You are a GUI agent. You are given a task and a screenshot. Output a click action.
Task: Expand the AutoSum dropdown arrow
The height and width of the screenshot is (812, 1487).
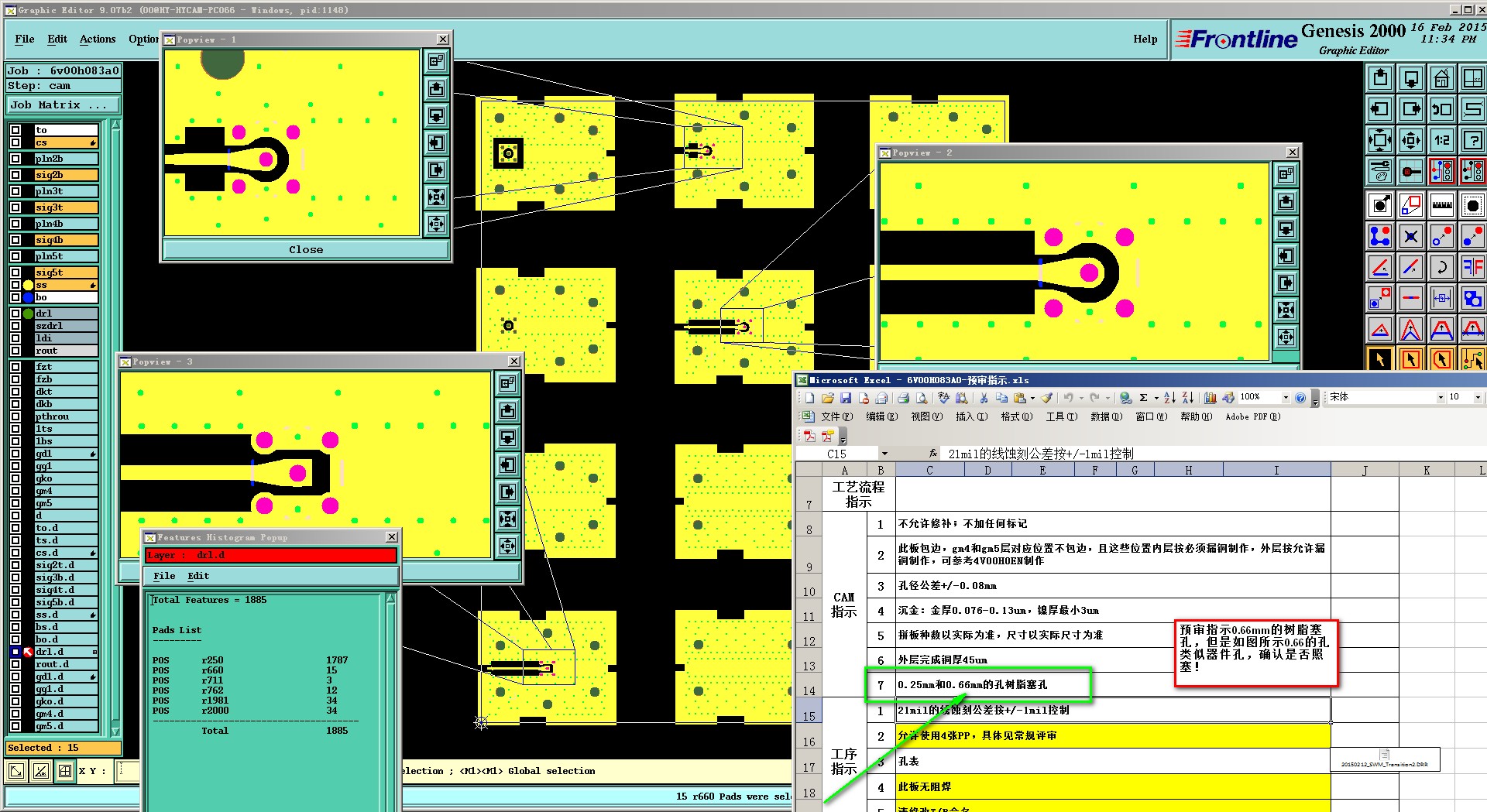(1156, 398)
